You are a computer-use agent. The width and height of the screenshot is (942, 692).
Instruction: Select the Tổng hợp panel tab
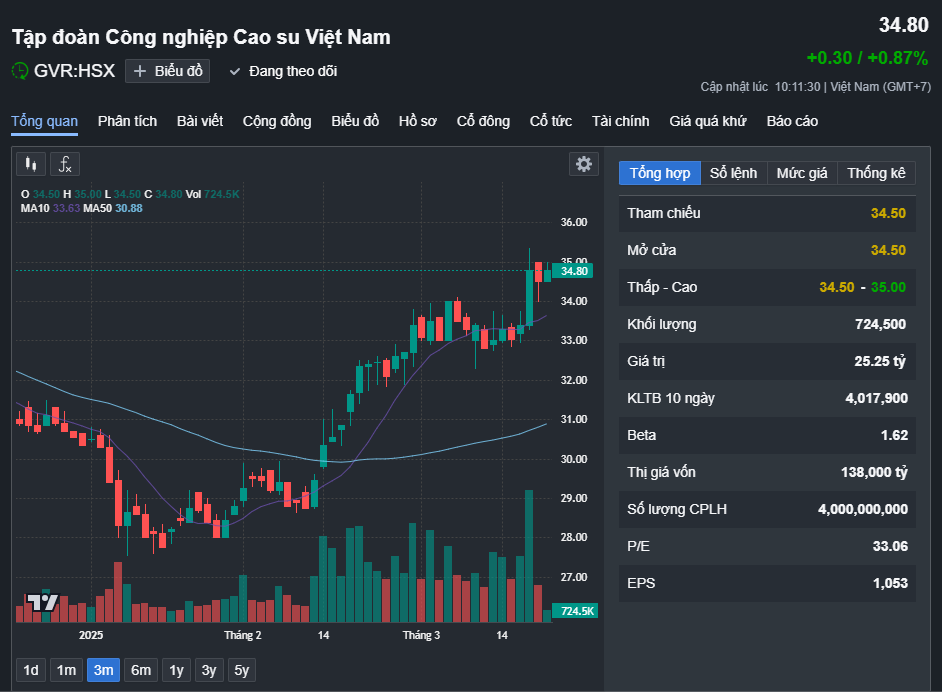pyautogui.click(x=660, y=173)
